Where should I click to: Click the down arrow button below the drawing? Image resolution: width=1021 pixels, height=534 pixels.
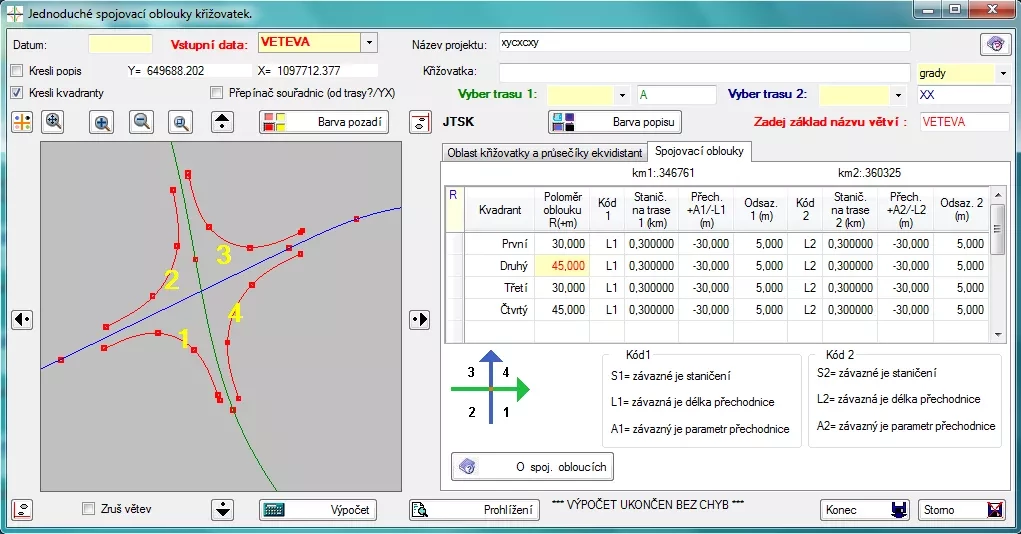(223, 509)
